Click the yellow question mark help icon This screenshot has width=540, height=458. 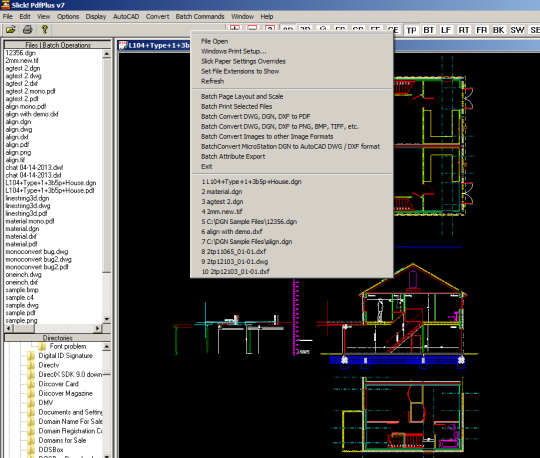44,30
